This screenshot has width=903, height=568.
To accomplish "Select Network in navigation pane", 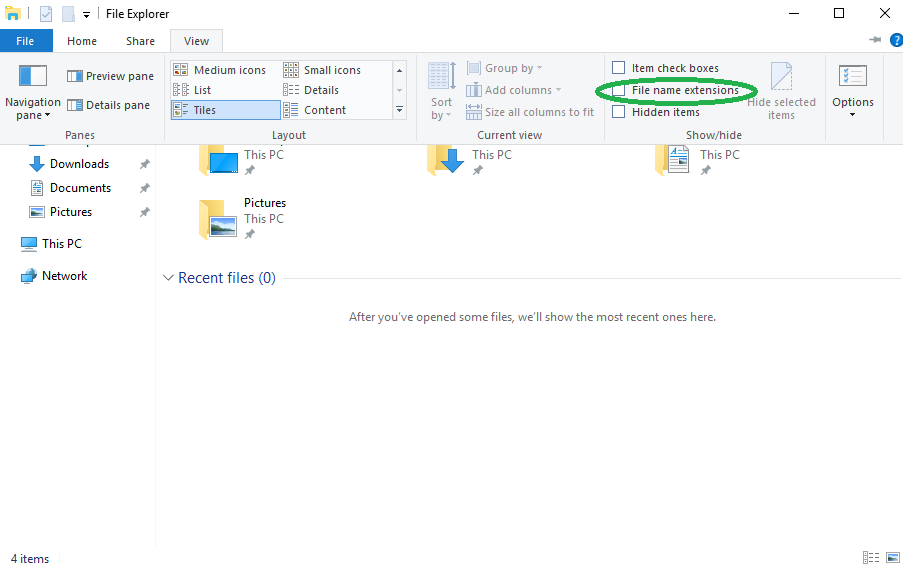I will tap(64, 276).
